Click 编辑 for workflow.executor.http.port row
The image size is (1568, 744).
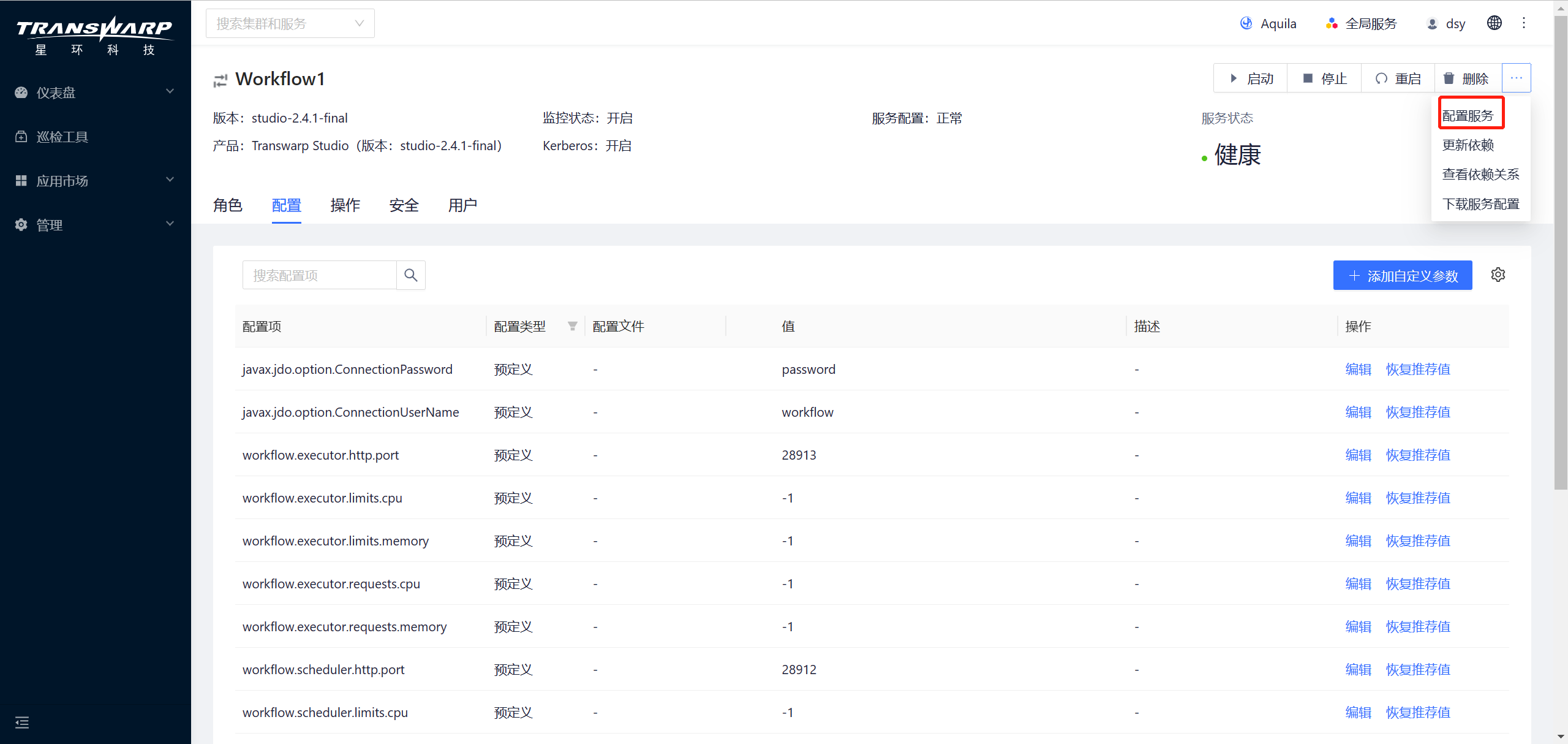point(1357,455)
